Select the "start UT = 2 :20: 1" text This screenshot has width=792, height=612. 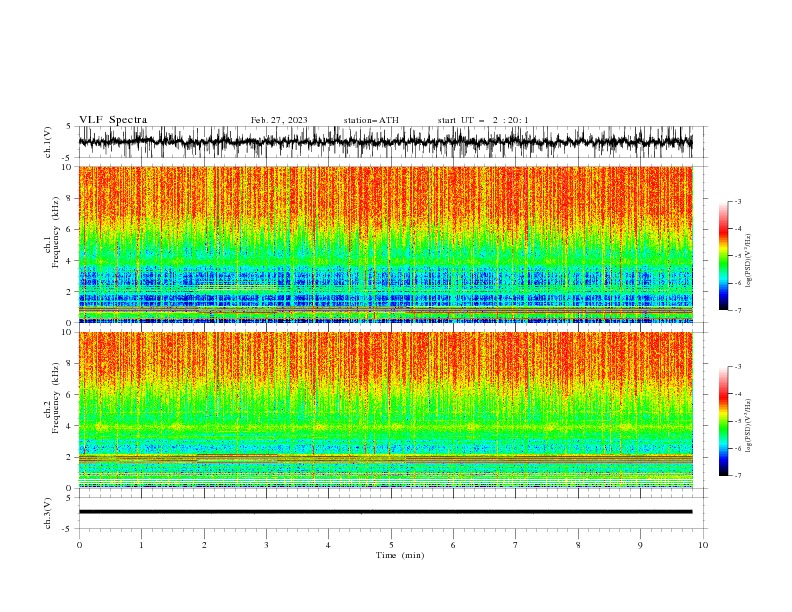[483, 120]
